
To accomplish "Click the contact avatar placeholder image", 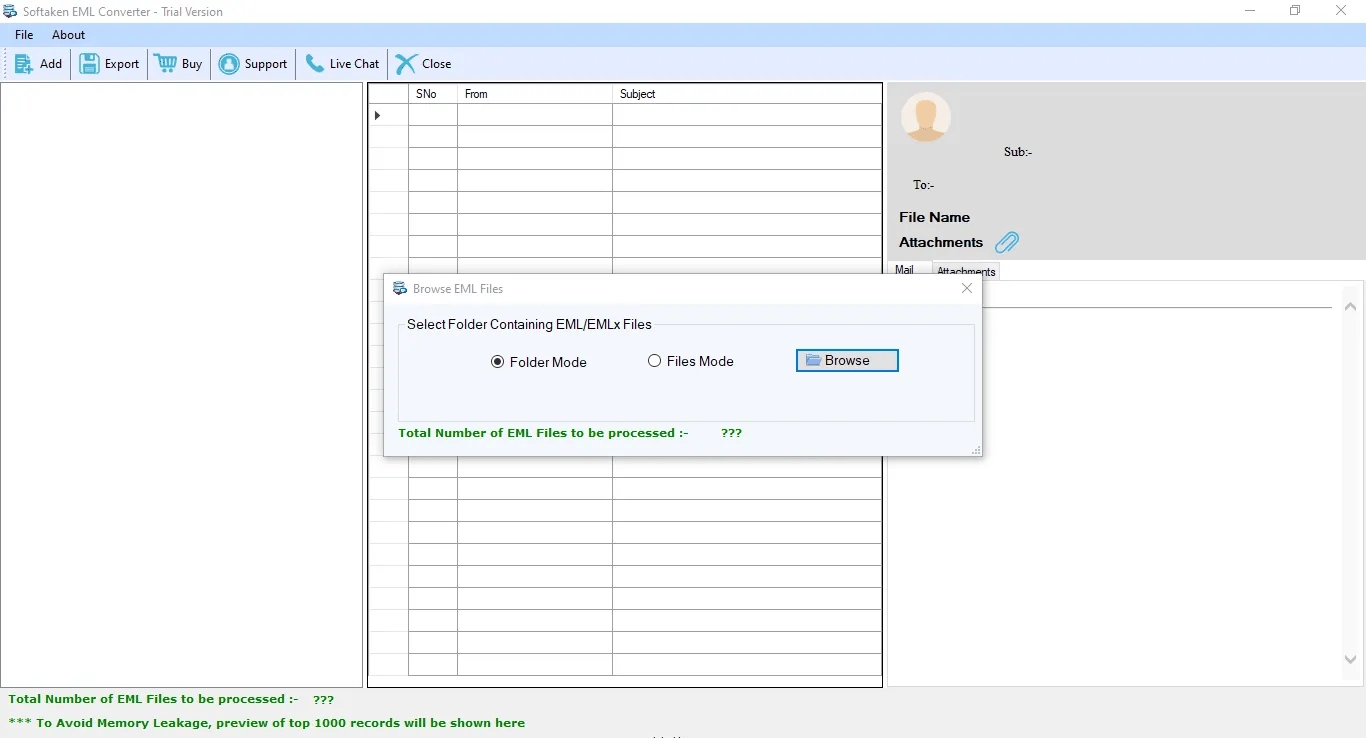I will pos(926,116).
